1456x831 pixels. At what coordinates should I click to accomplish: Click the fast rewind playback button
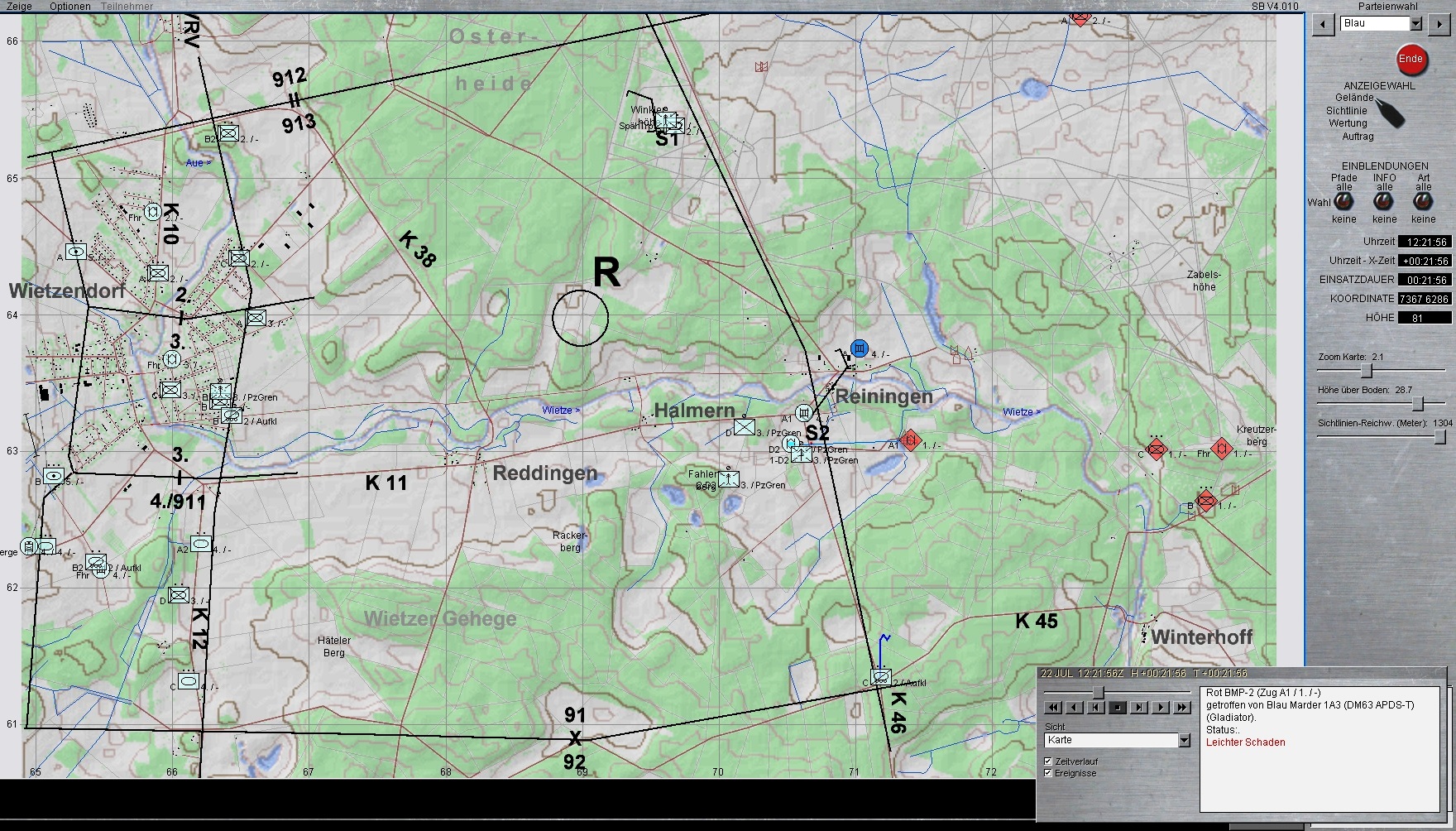tap(1053, 708)
